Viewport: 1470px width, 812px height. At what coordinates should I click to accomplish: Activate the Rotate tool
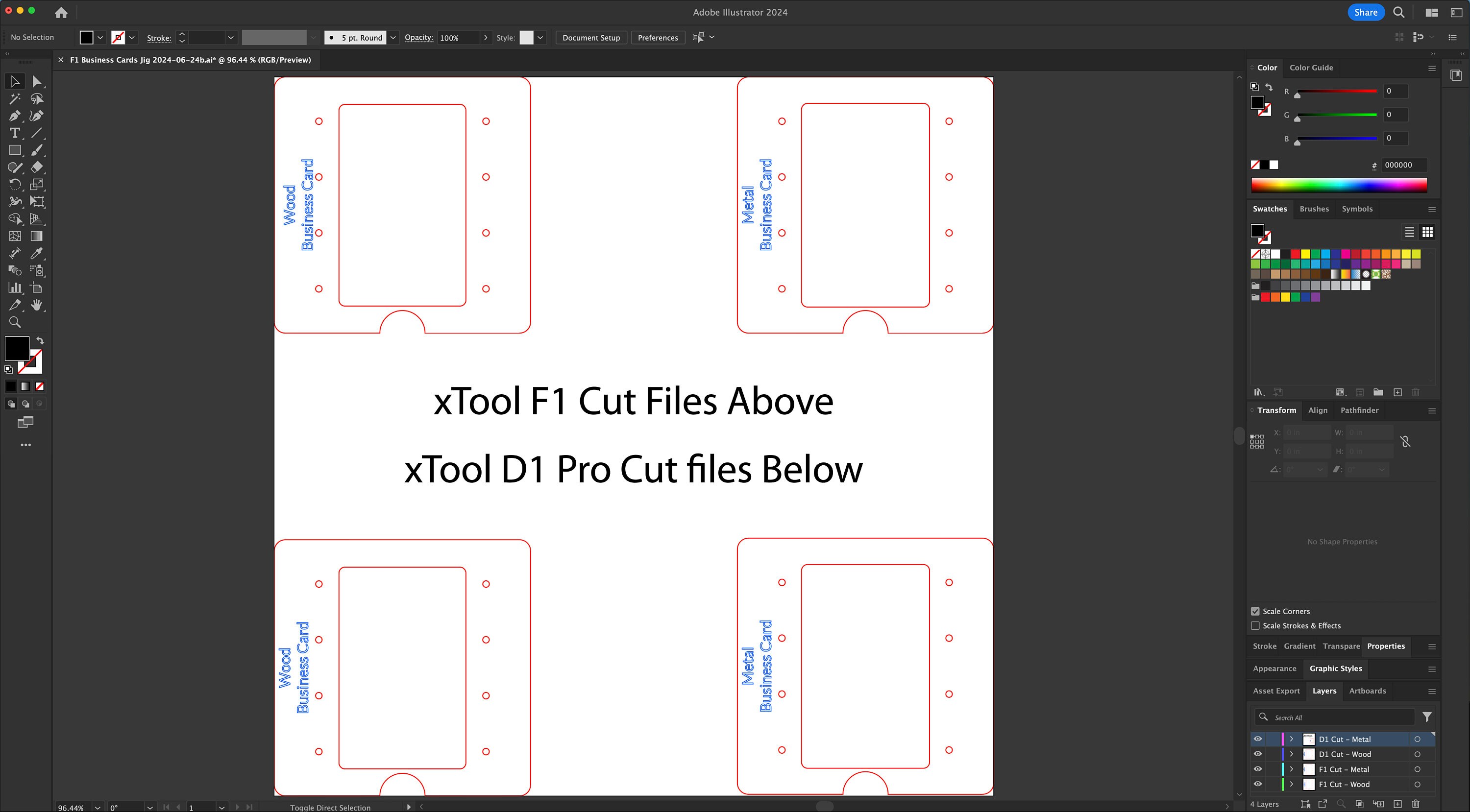click(x=15, y=184)
